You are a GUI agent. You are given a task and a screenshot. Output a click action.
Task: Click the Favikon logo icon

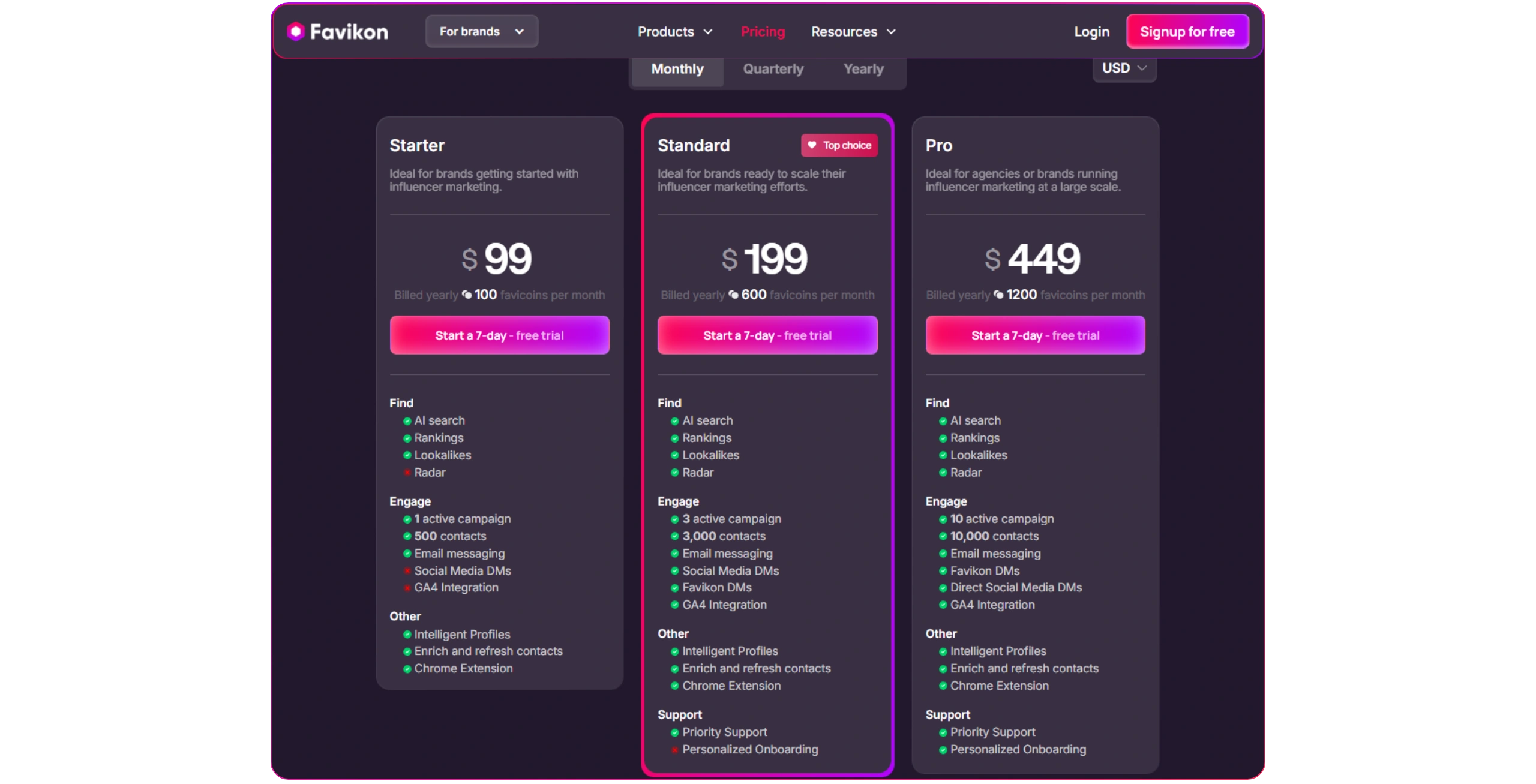click(x=295, y=31)
